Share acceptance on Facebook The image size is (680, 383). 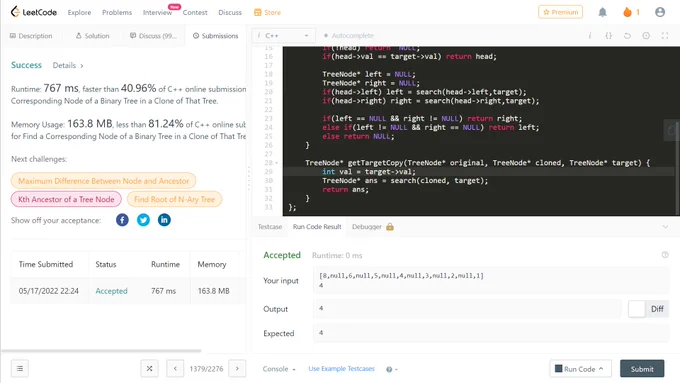[122, 220]
